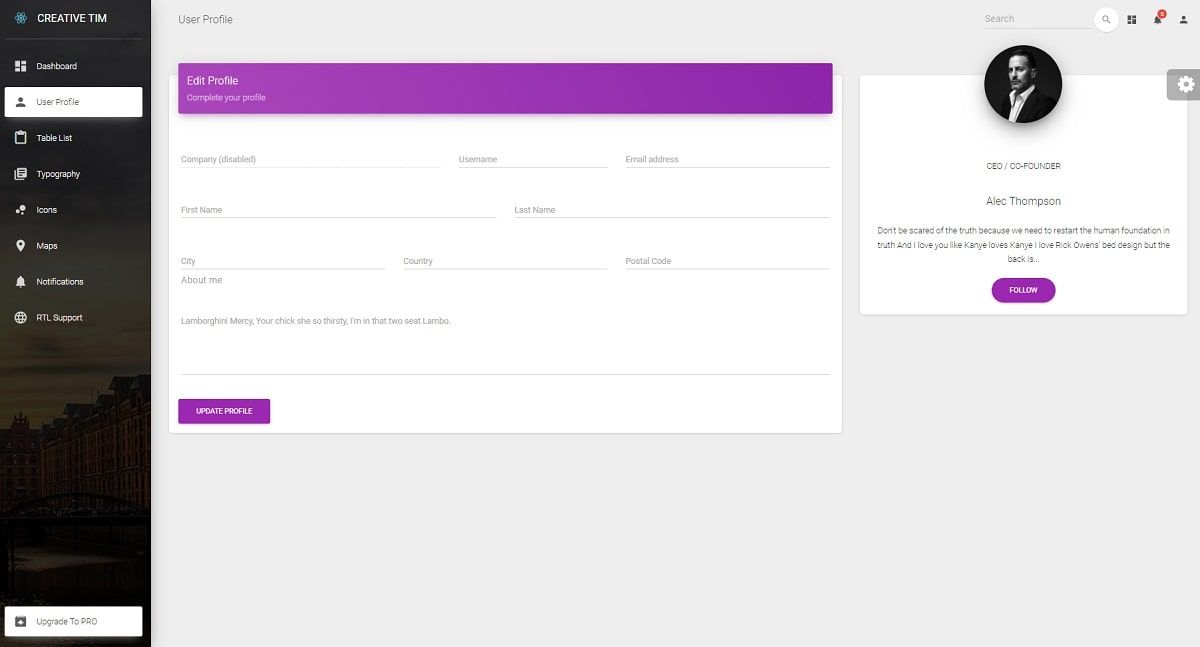Click the apps grid icon near the bell
This screenshot has height=647, width=1200.
coord(1131,19)
